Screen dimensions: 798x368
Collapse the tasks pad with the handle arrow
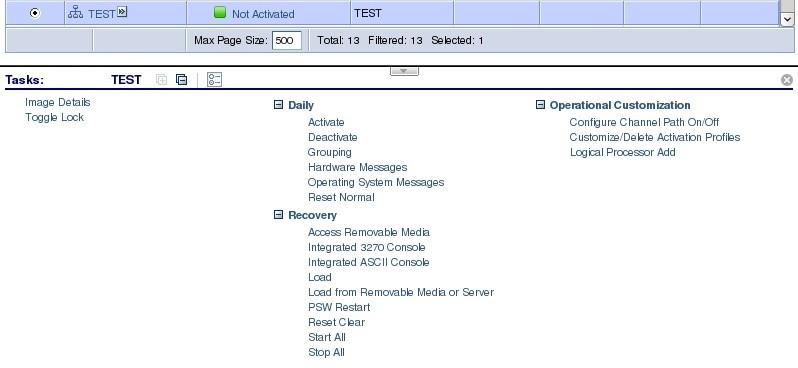point(404,71)
